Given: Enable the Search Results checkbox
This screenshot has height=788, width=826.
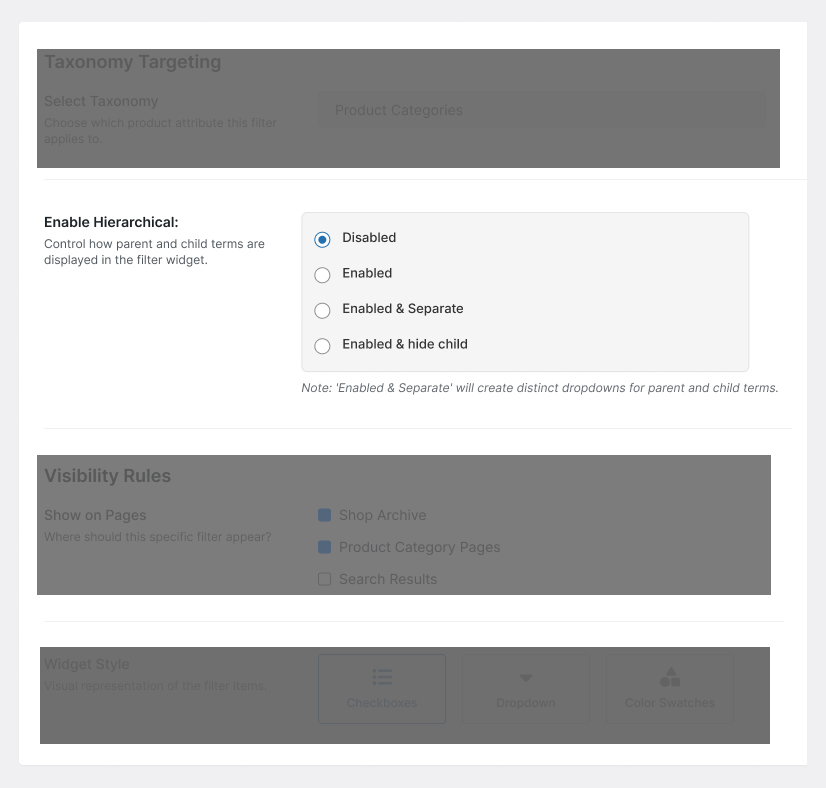Looking at the screenshot, I should (x=324, y=579).
